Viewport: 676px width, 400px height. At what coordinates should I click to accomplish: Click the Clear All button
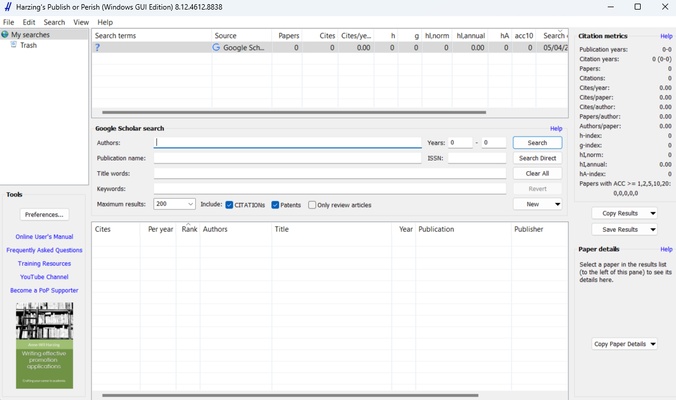pos(537,173)
